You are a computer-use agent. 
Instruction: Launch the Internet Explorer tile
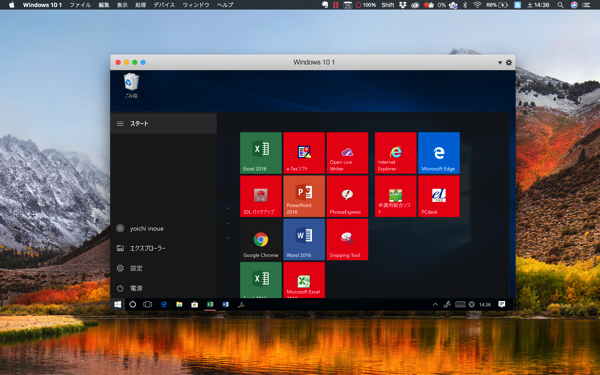395,153
